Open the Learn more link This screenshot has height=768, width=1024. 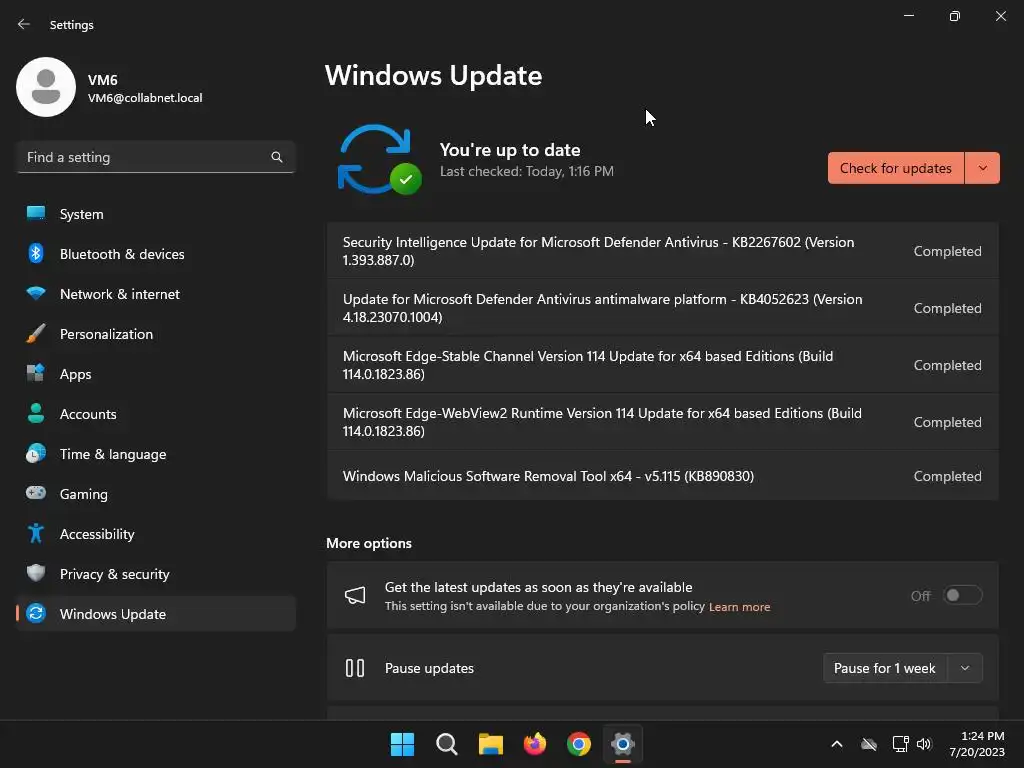tap(739, 607)
